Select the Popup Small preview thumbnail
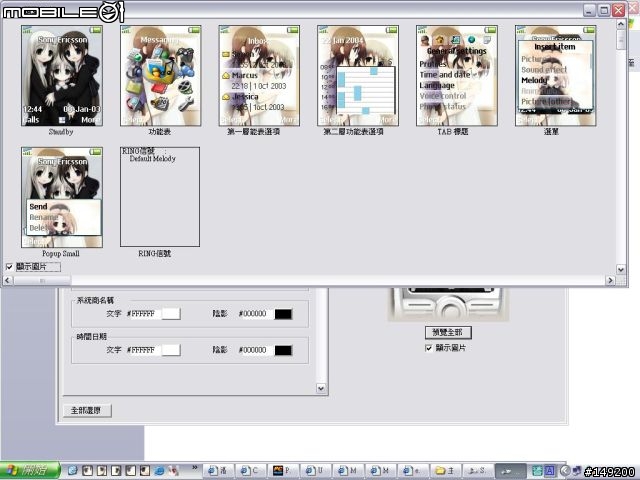 (x=62, y=198)
